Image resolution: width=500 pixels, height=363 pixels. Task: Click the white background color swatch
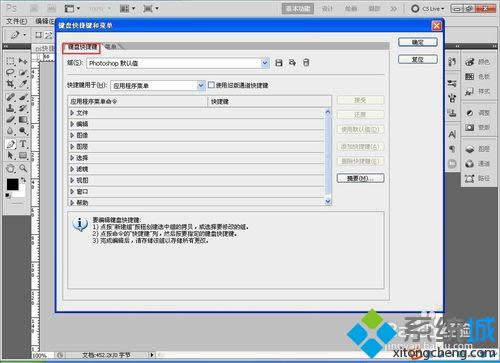coord(21,194)
